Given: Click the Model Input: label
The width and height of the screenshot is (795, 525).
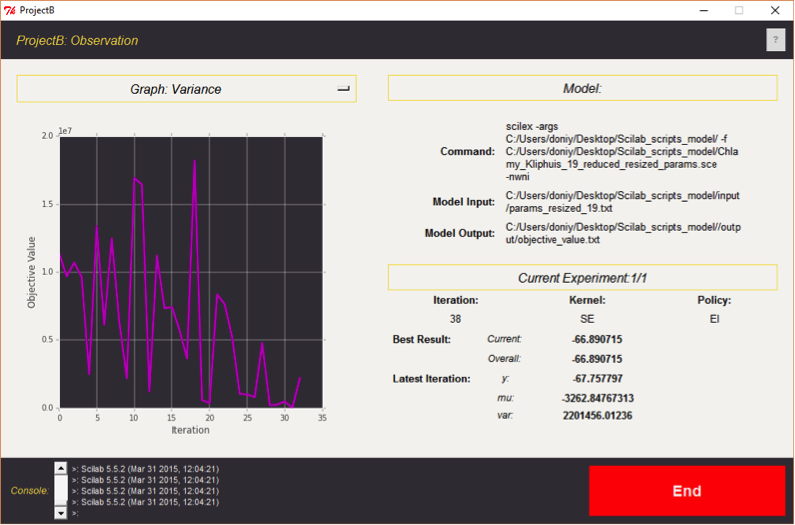Looking at the screenshot, I should pos(463,202).
